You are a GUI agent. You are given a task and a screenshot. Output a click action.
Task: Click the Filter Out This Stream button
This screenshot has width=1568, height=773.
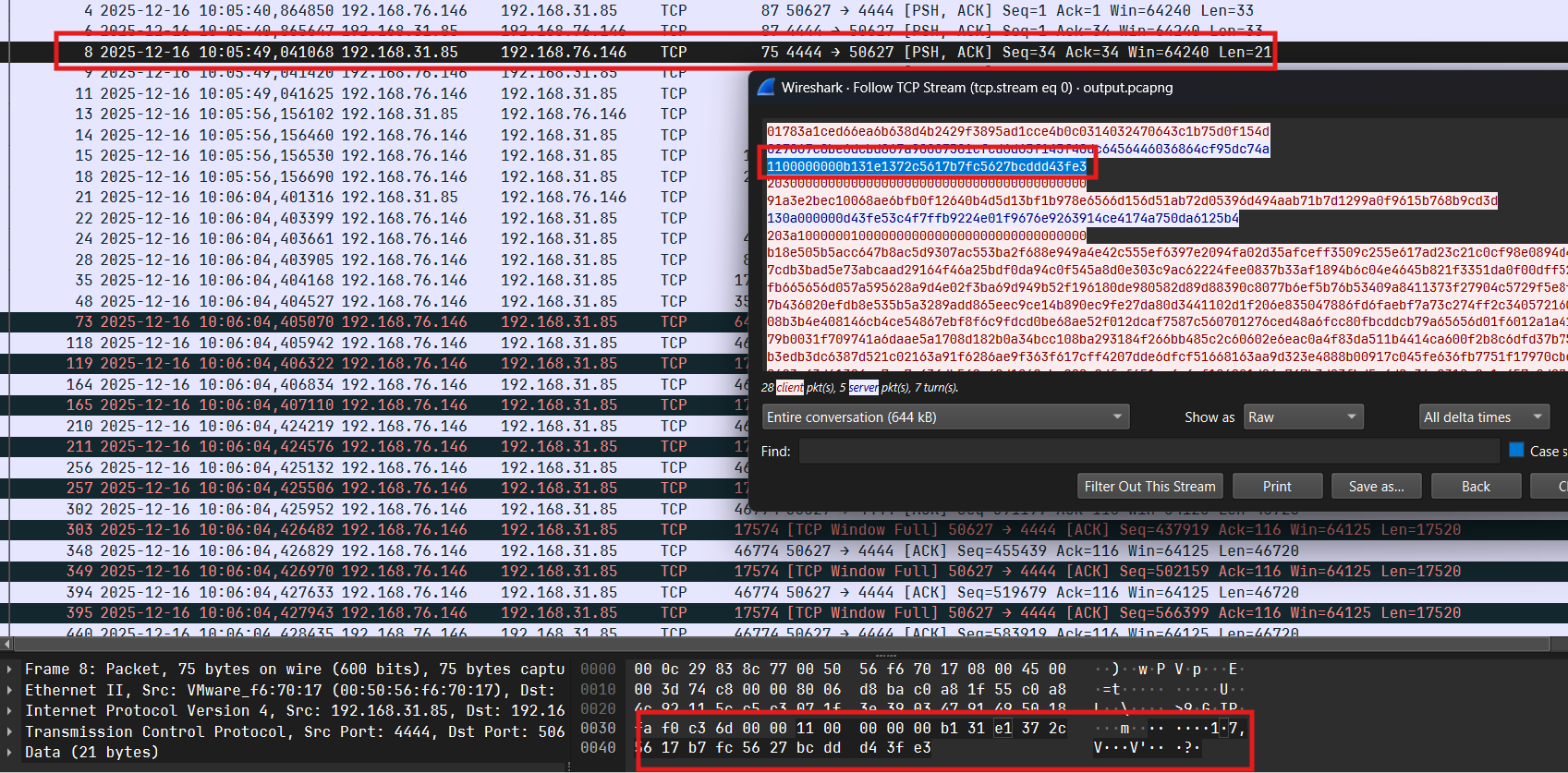1149,487
